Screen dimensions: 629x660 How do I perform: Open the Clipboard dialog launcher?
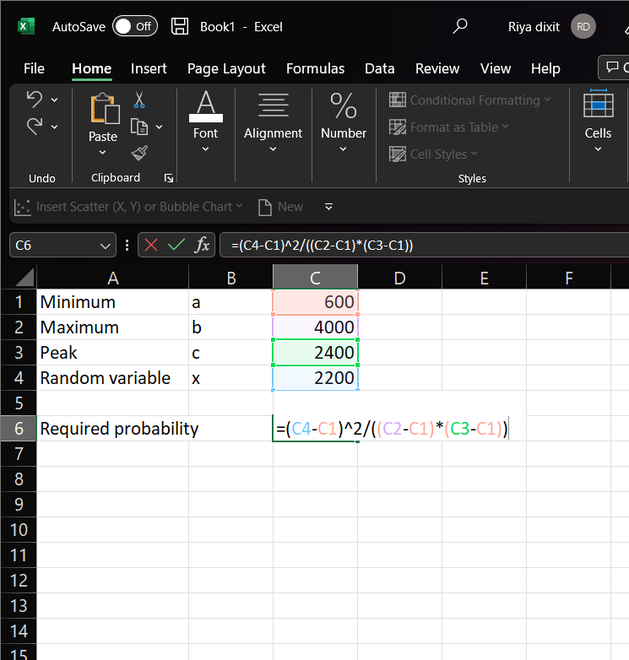tap(168, 178)
